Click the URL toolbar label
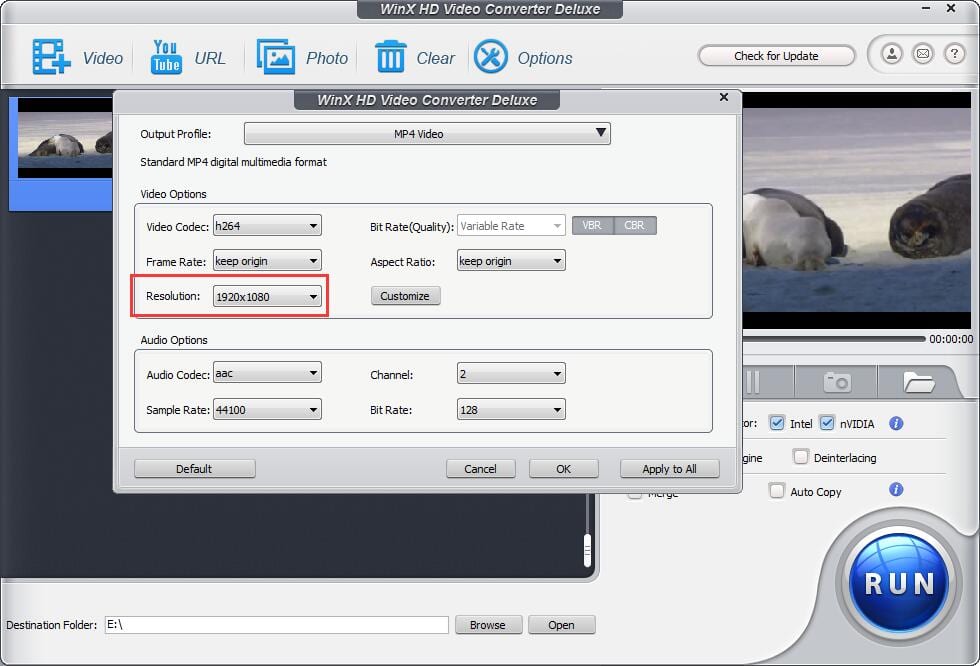Screen dimensions: 980x666 click(x=210, y=58)
